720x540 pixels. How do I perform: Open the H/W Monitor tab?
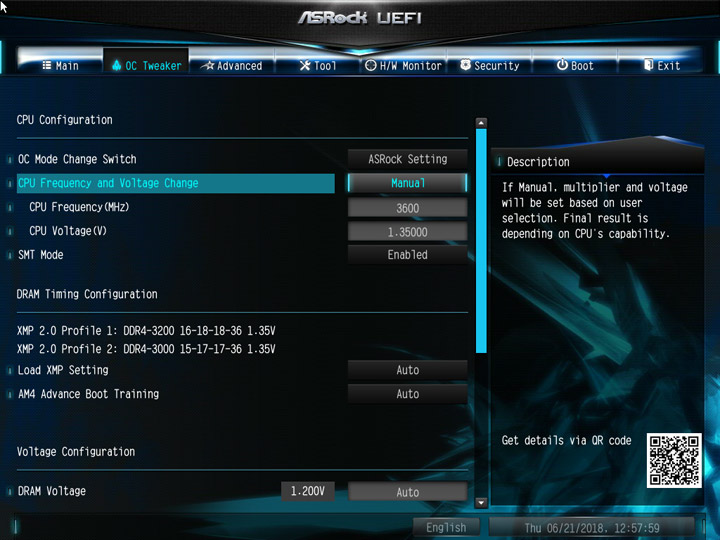[x=403, y=66]
